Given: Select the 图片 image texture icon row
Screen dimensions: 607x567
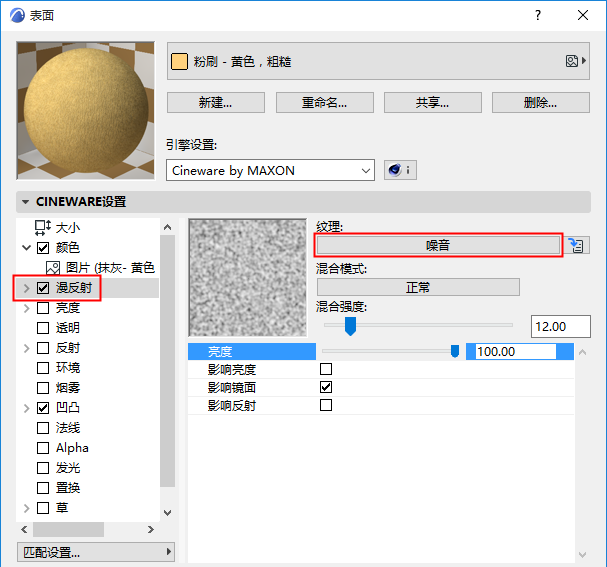Looking at the screenshot, I should pyautogui.click(x=100, y=267).
